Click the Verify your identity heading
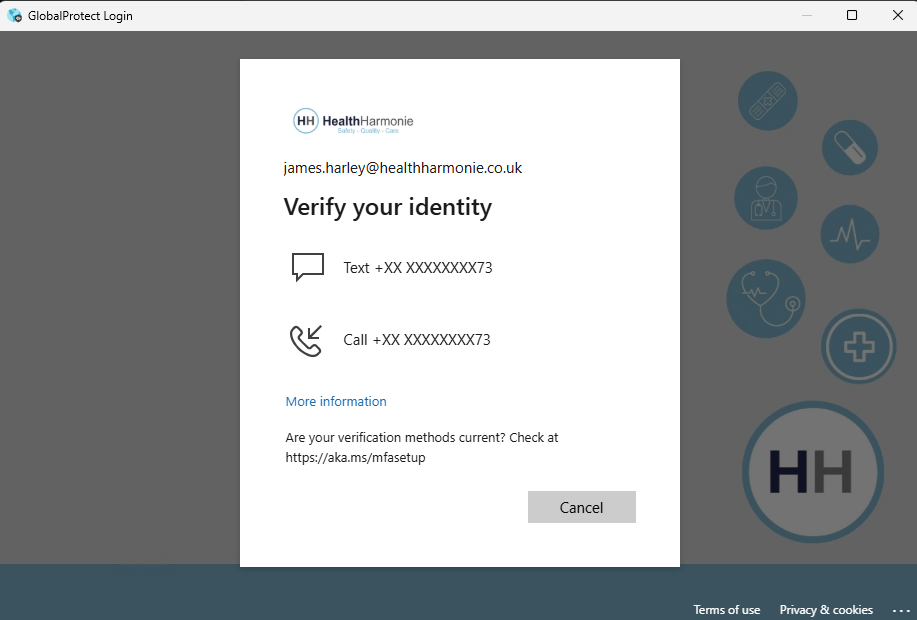The height and width of the screenshot is (620, 917). [388, 207]
